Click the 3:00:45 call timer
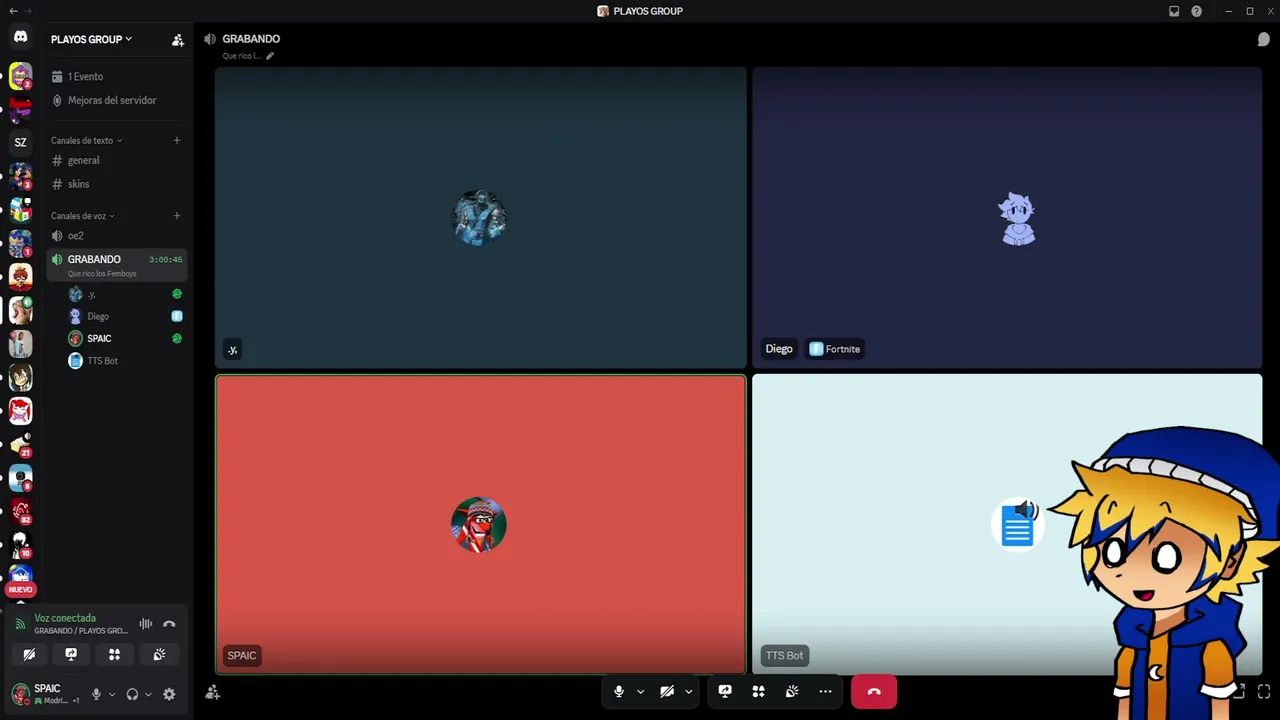 tap(166, 260)
